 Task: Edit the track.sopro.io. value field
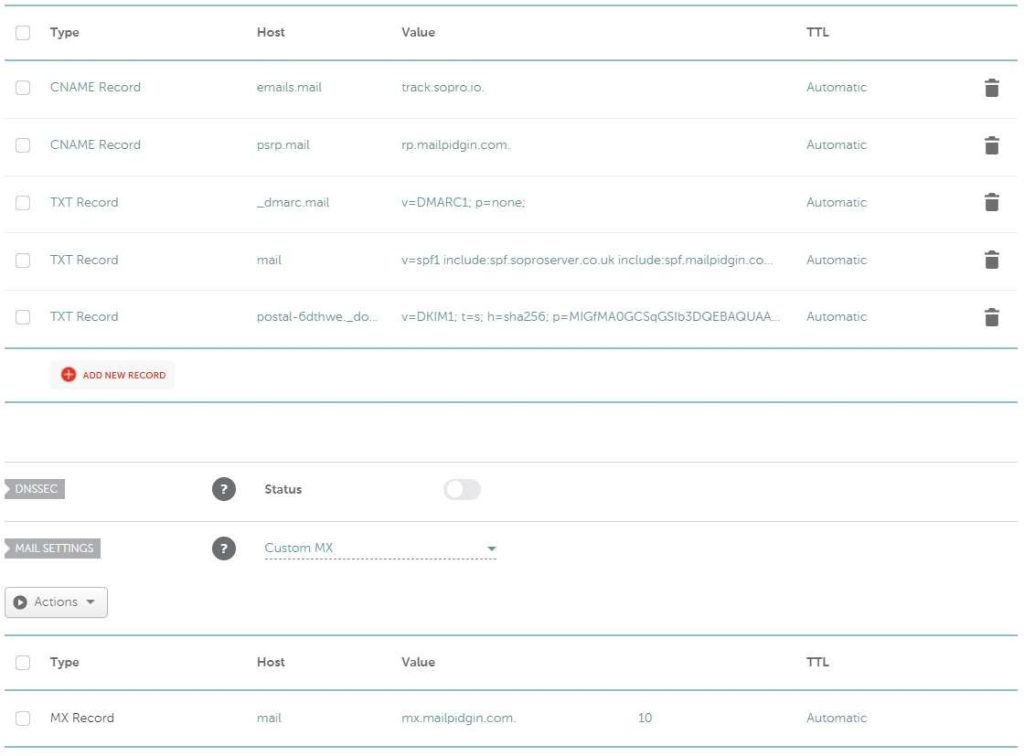[x=443, y=88]
